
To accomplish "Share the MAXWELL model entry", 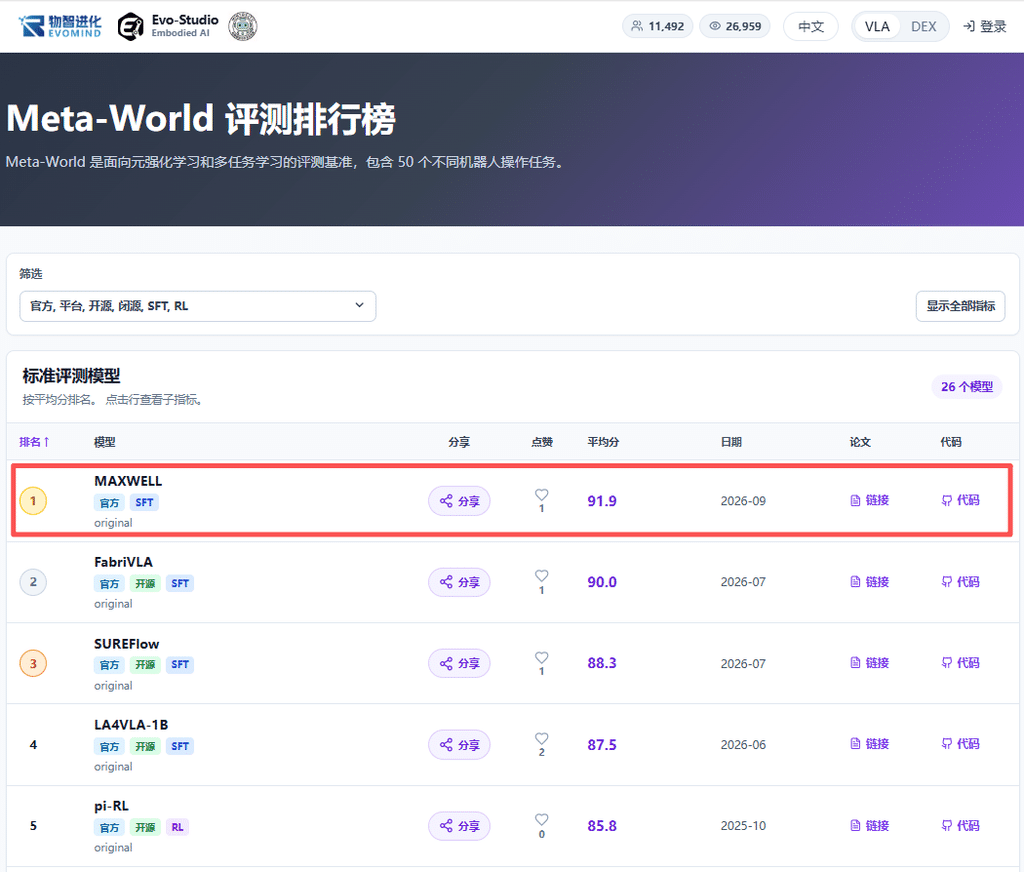I will pyautogui.click(x=459, y=501).
